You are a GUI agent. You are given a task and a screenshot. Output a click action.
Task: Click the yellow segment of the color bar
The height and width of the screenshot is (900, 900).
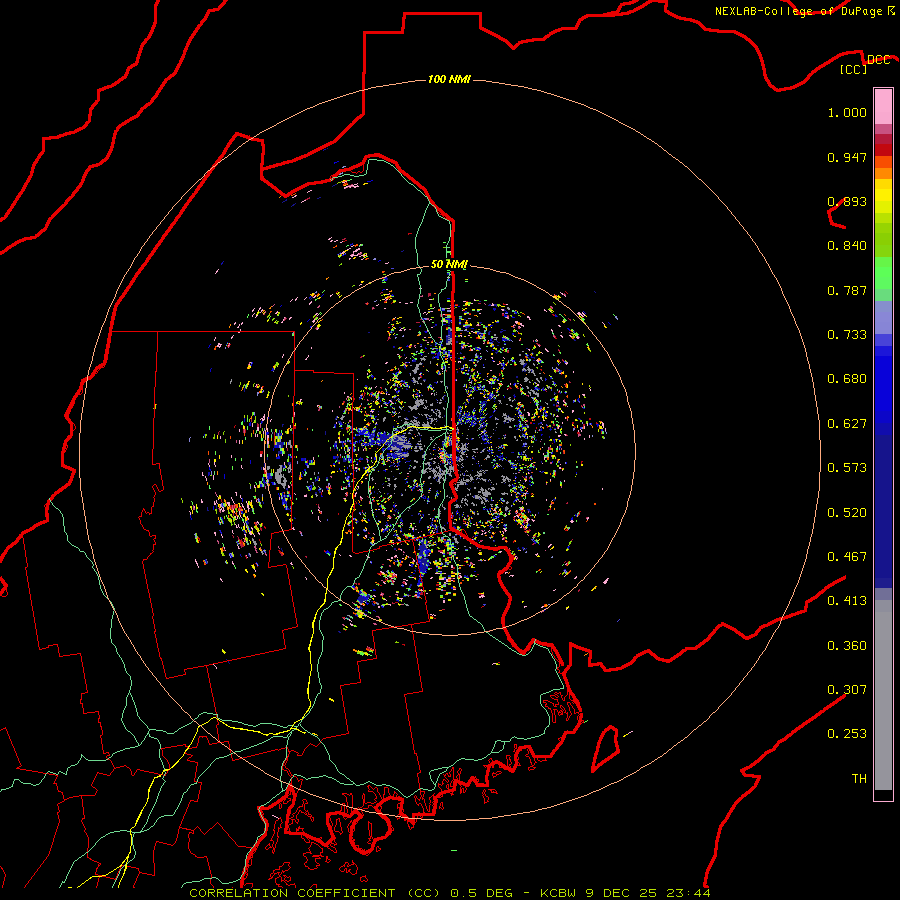coord(883,196)
